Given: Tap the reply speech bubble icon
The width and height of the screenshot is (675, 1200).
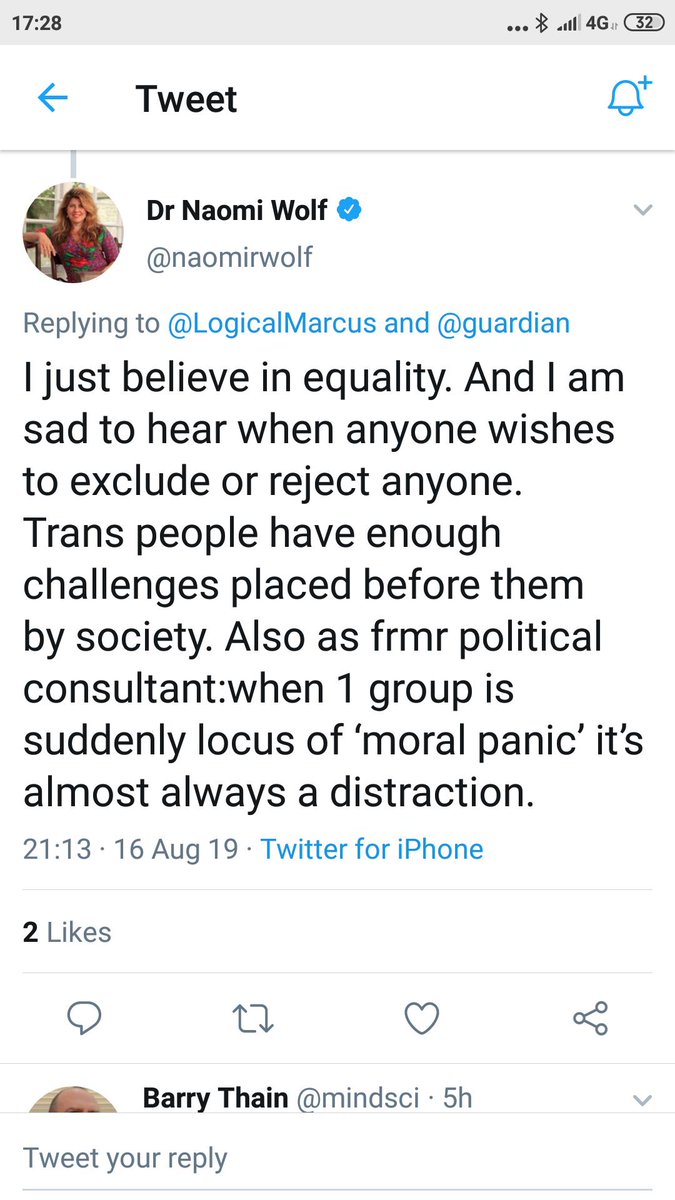Looking at the screenshot, I should point(87,1018).
